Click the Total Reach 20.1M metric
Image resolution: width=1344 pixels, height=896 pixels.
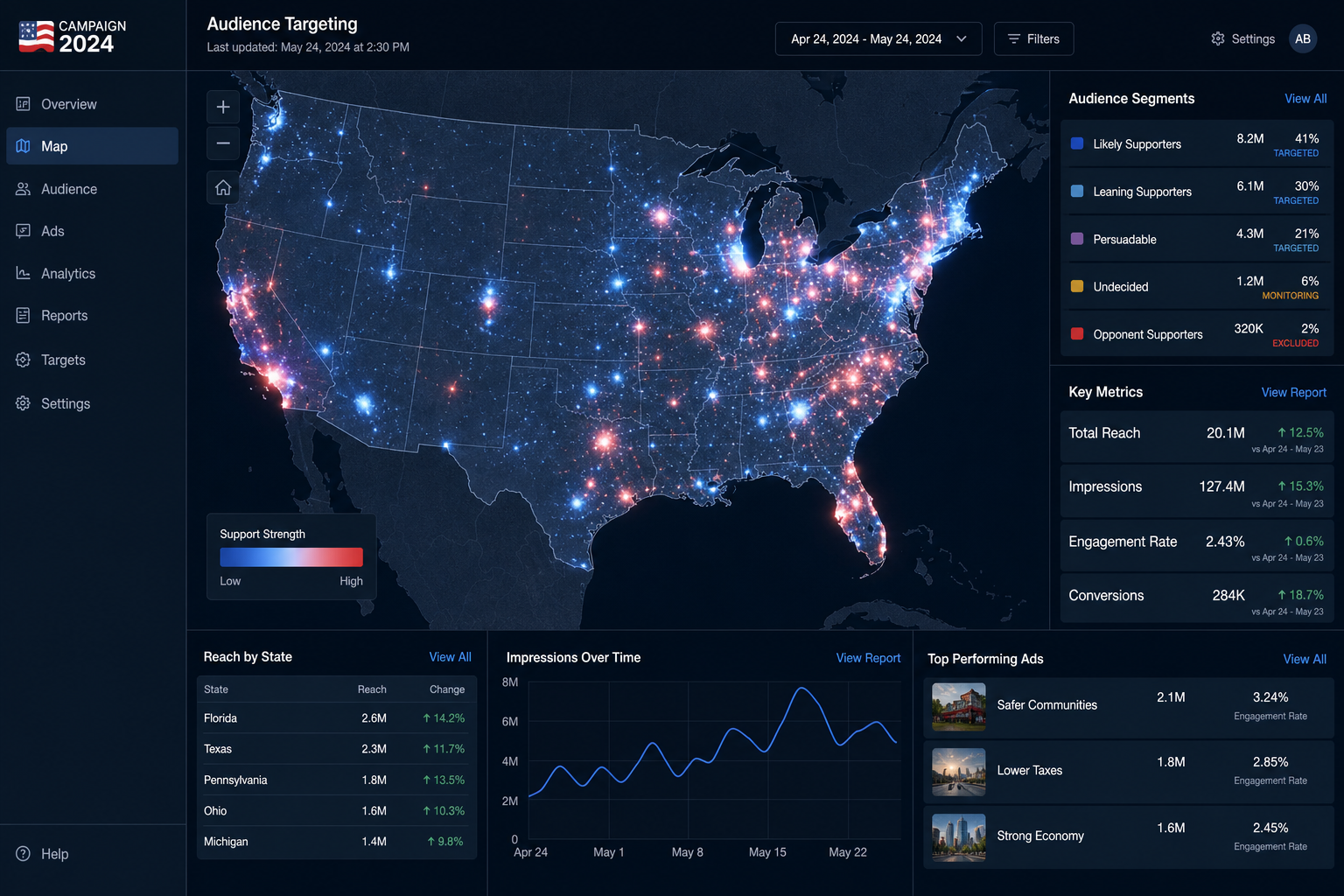(1196, 438)
